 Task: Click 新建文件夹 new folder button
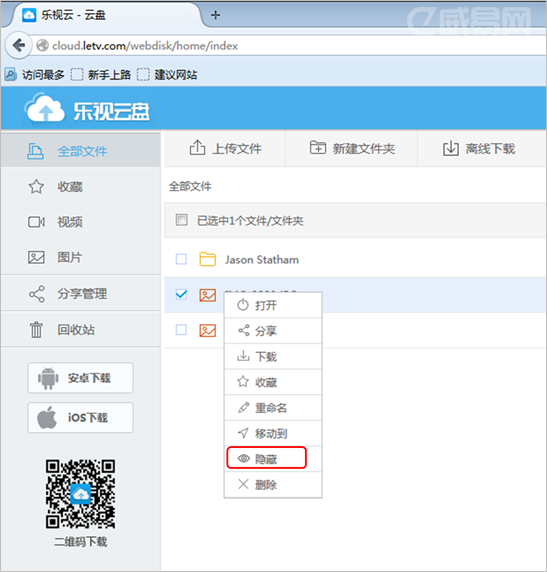pos(352,148)
